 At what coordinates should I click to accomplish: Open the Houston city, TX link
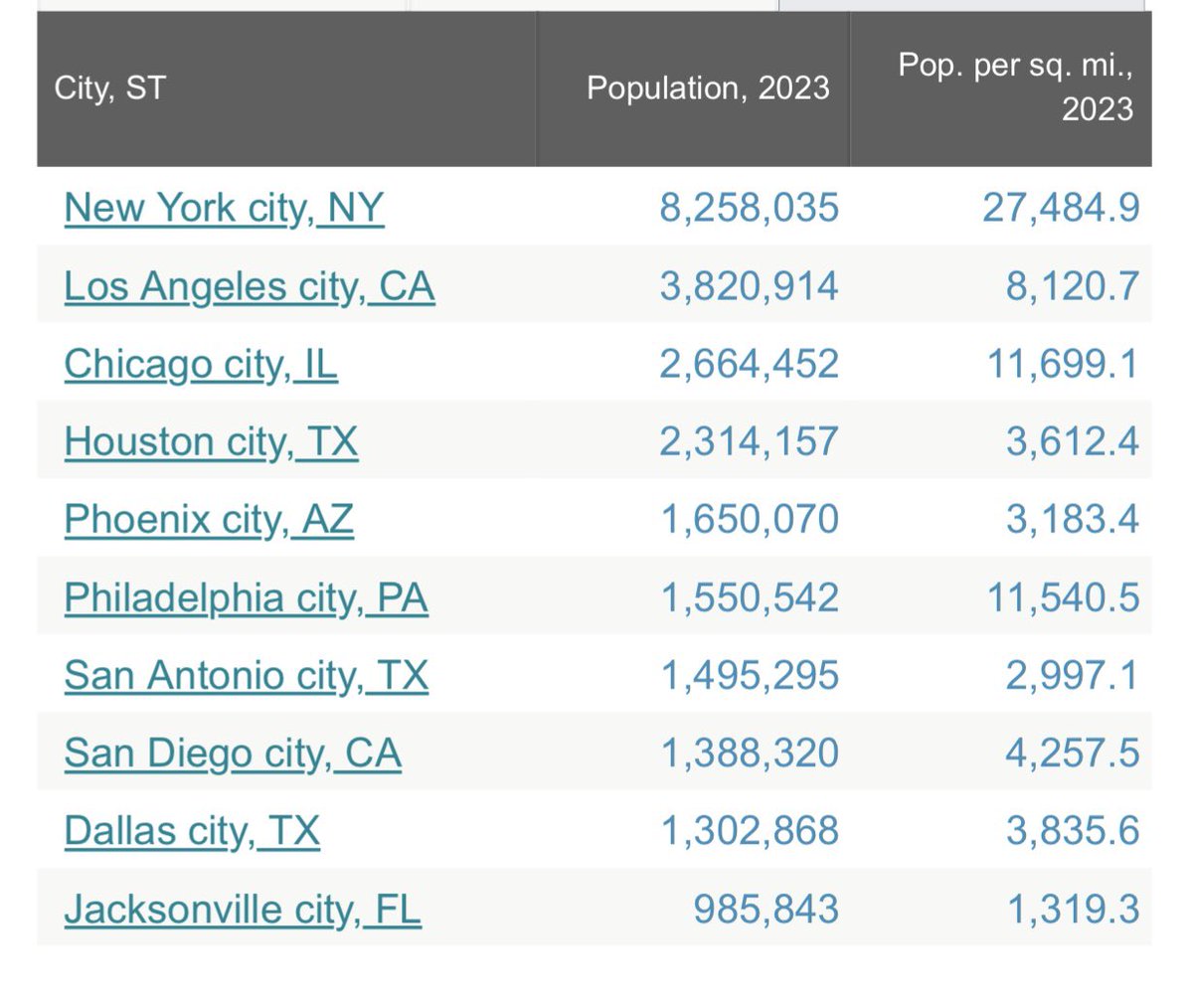tap(211, 441)
